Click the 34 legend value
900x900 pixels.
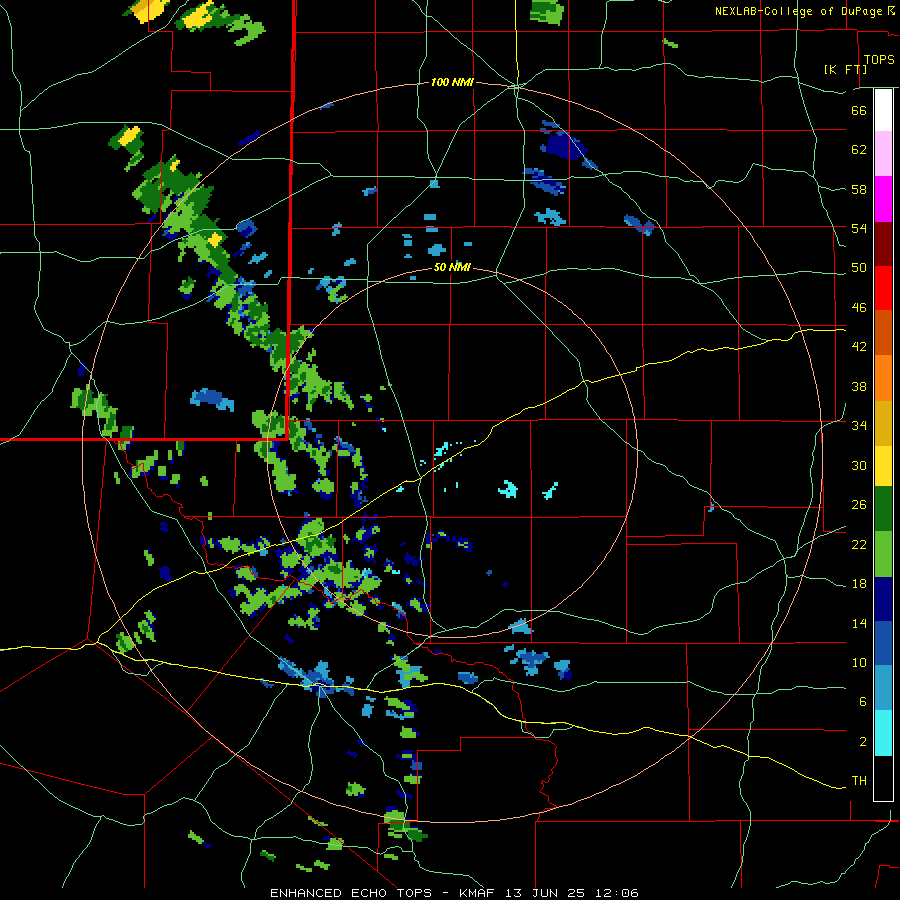(x=859, y=426)
